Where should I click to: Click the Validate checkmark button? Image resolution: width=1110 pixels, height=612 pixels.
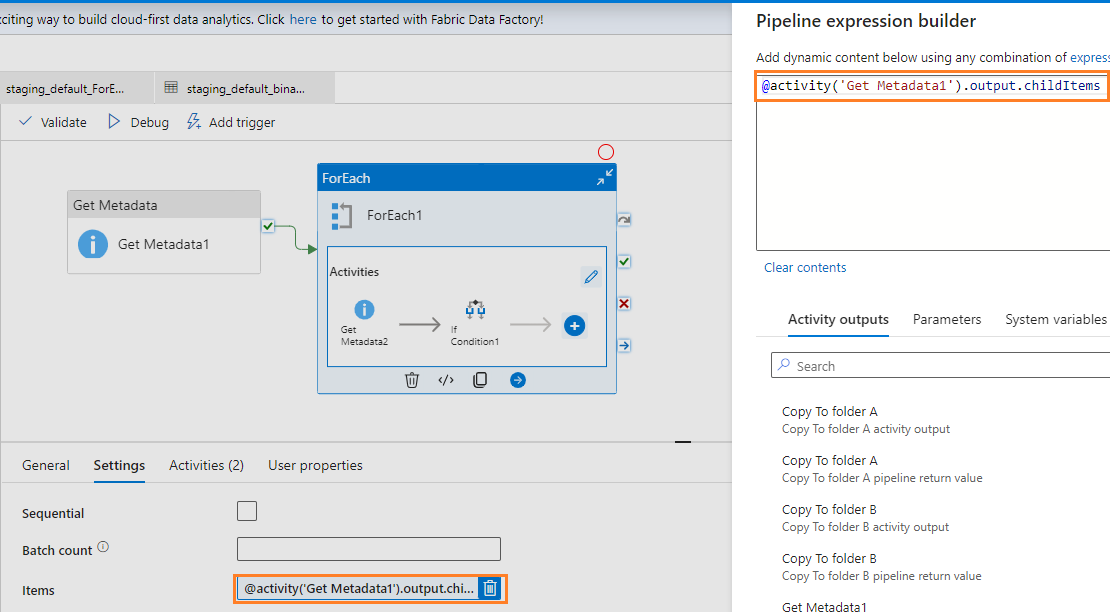point(52,122)
